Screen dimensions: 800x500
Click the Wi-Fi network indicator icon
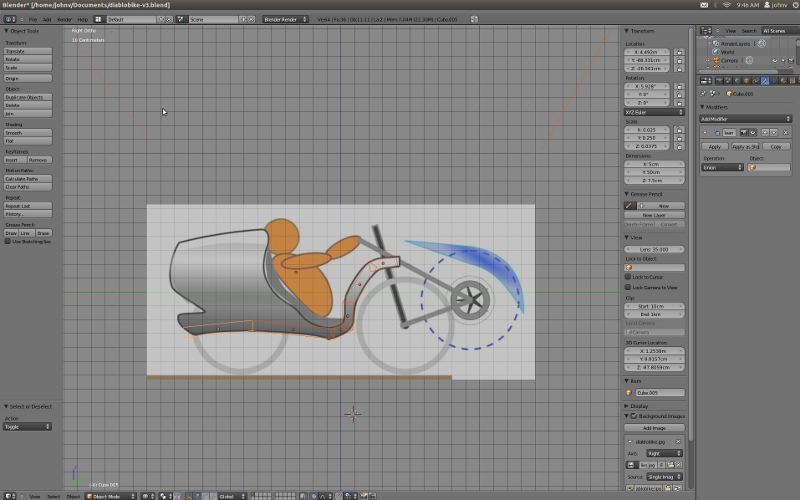[x=726, y=5]
